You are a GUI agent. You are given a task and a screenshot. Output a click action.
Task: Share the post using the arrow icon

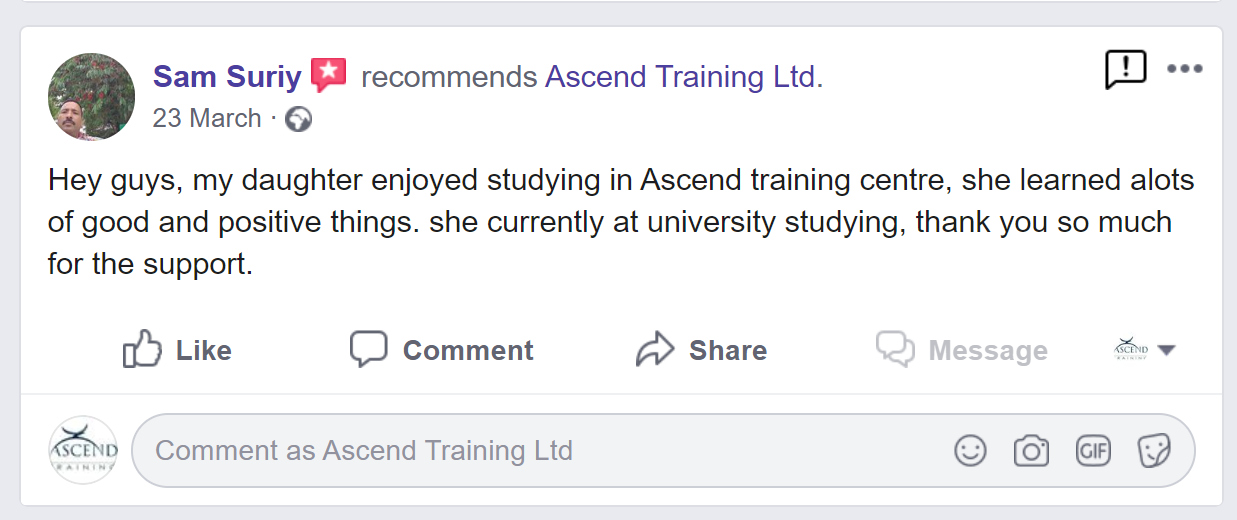pos(655,350)
